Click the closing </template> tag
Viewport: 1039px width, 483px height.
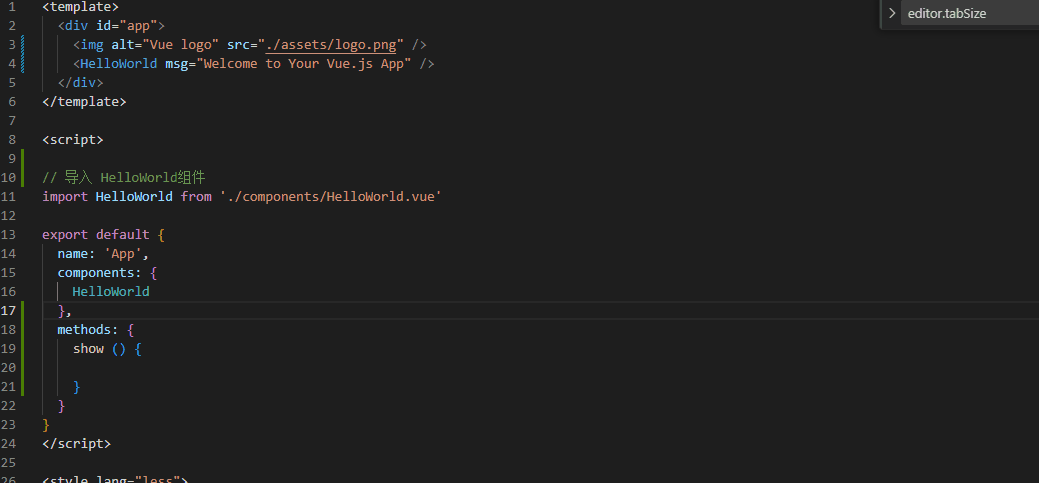(x=84, y=102)
